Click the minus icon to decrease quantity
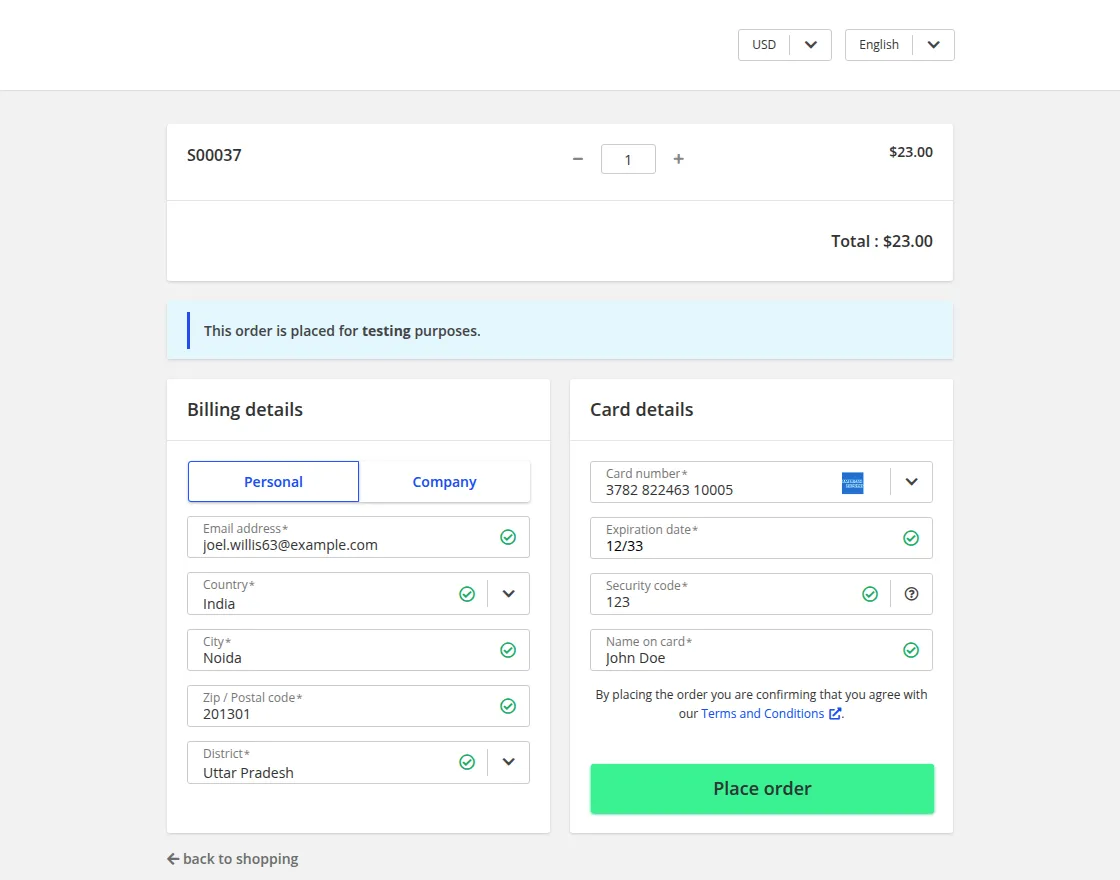This screenshot has width=1120, height=880. click(578, 158)
